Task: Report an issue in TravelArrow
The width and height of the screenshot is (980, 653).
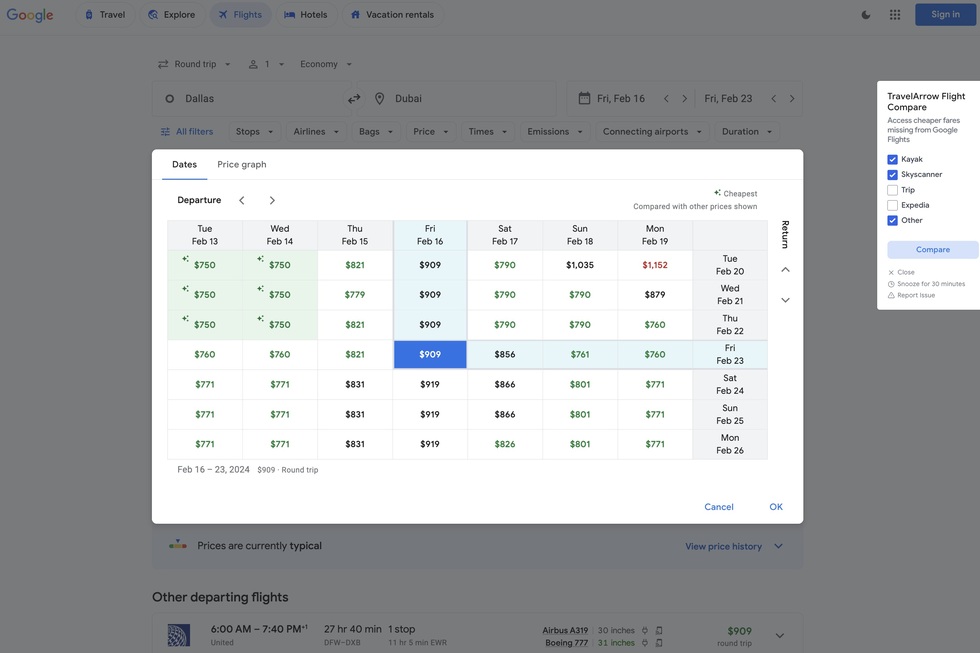Action: point(911,295)
